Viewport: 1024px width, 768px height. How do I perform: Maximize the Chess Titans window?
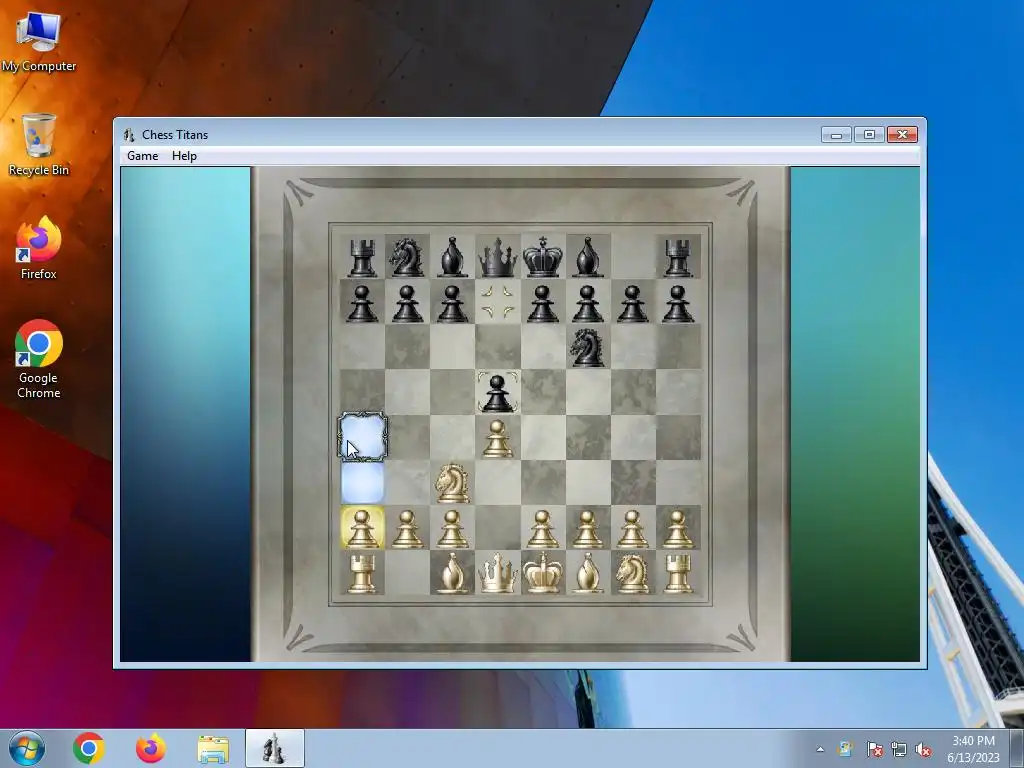869,135
